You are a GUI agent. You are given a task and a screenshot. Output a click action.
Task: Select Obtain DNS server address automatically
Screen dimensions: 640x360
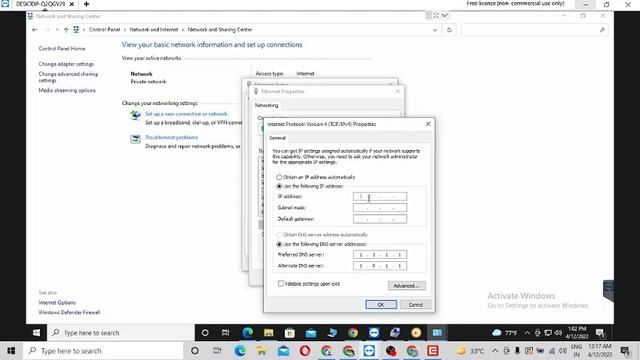(279, 235)
